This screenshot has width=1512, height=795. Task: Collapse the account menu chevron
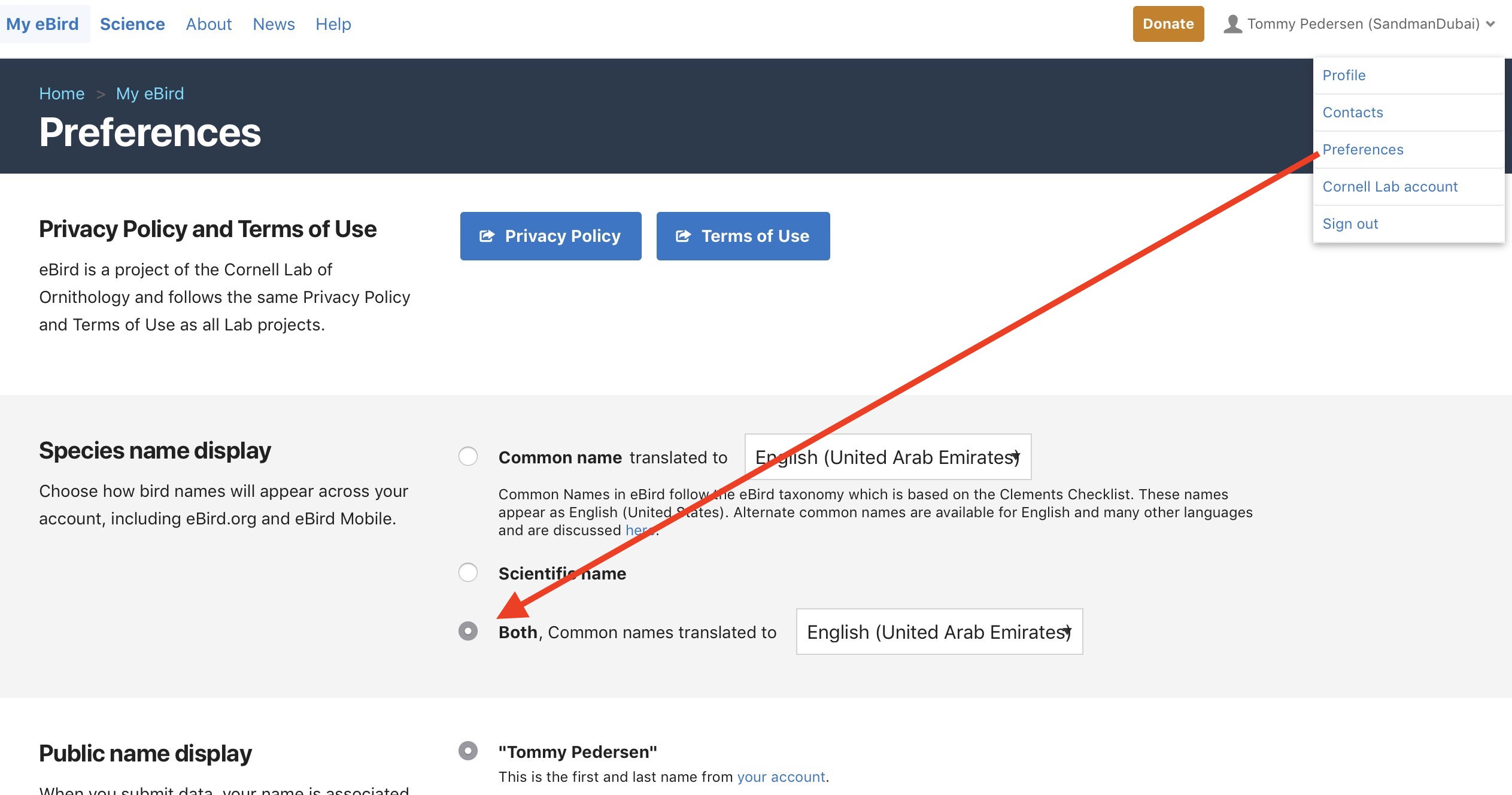coord(1490,25)
